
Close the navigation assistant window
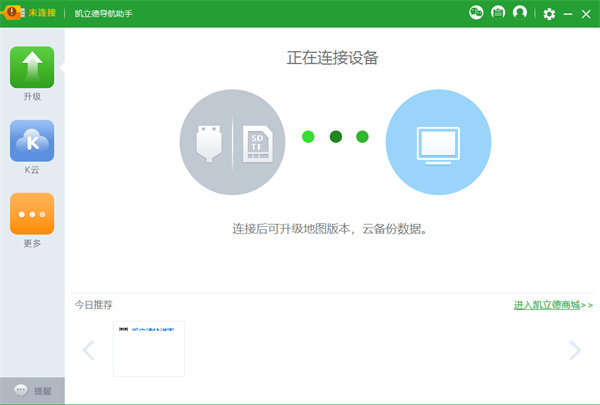(x=586, y=14)
